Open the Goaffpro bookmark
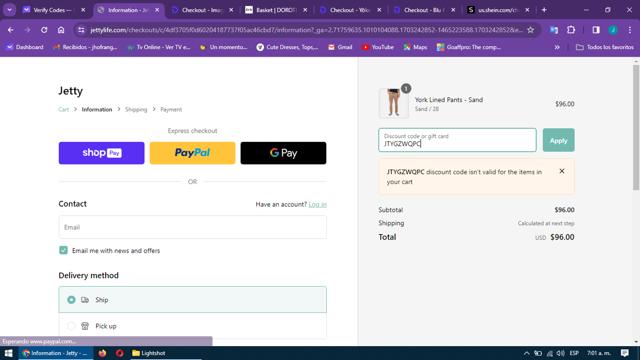The image size is (640, 360). (x=469, y=47)
